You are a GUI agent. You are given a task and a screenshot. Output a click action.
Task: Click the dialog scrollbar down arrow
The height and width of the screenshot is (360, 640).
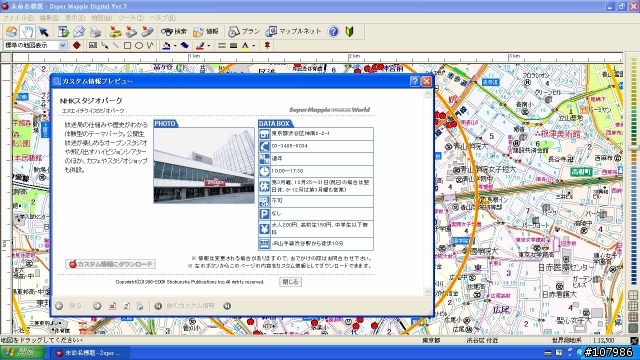click(428, 291)
